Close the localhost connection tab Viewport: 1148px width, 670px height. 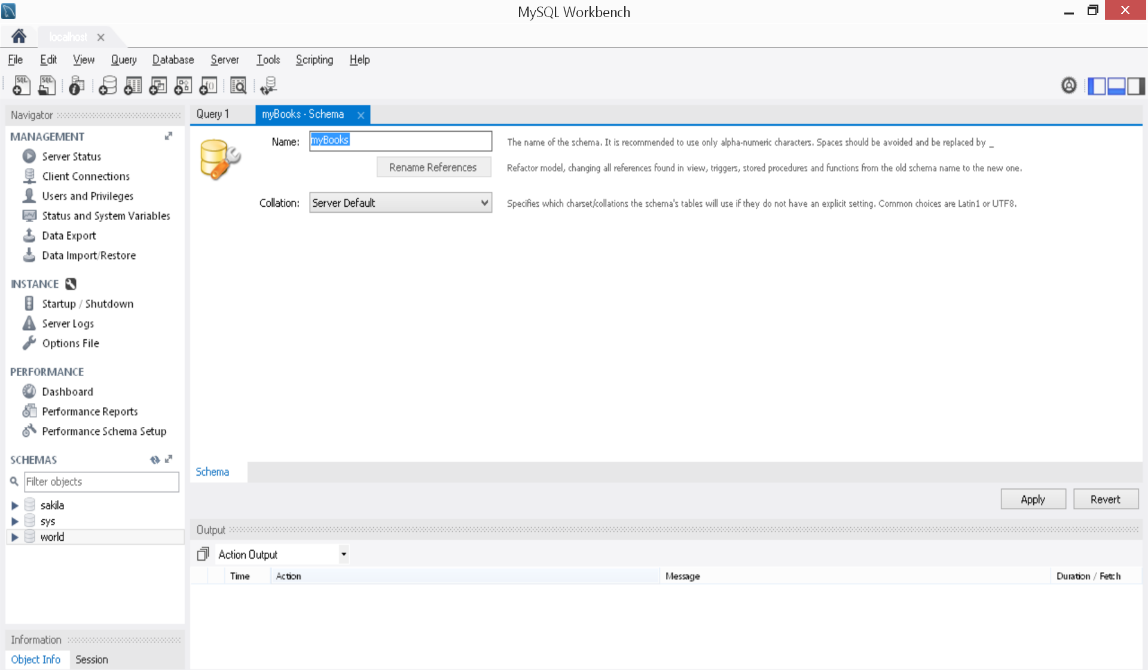click(101, 37)
